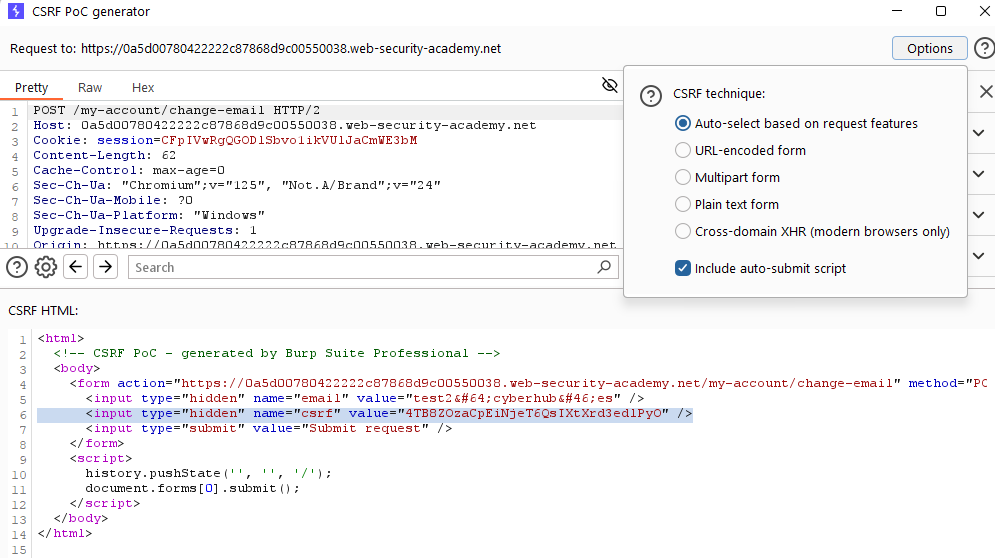Click Content-Length: 62 header
Screen dimensions: 995x558
[105, 156]
